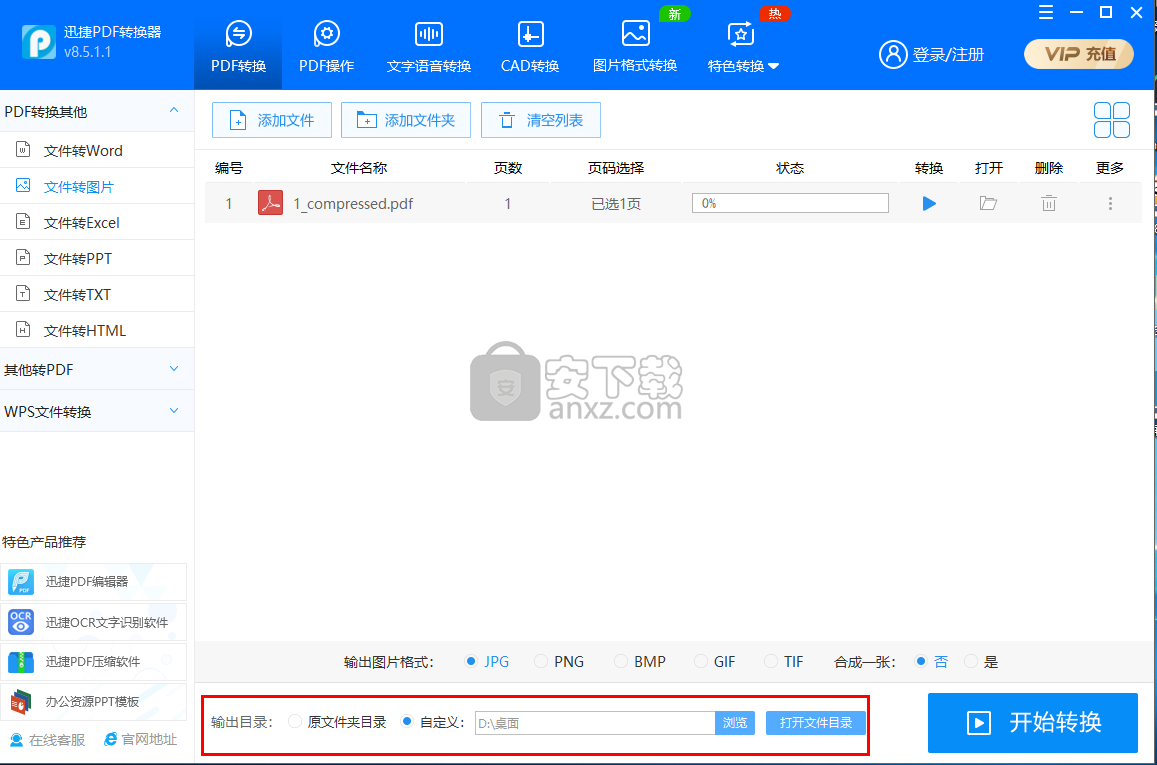The width and height of the screenshot is (1157, 765).
Task: Switch to the grid view layout icon
Action: [x=1111, y=120]
